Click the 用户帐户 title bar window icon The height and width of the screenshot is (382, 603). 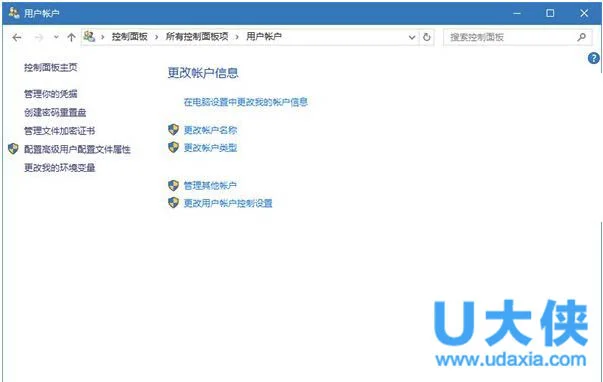pyautogui.click(x=14, y=13)
